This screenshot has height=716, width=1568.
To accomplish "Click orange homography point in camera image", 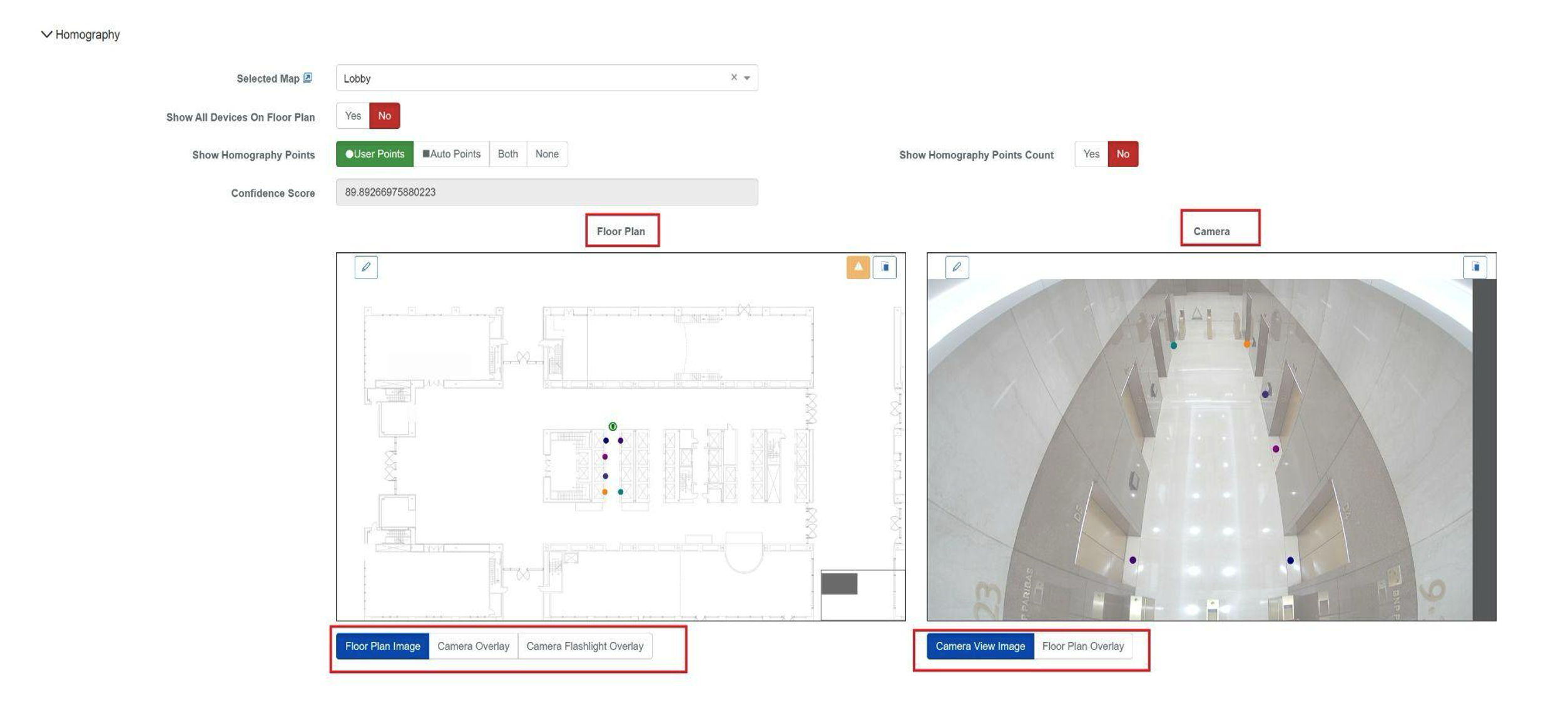I will (1246, 344).
